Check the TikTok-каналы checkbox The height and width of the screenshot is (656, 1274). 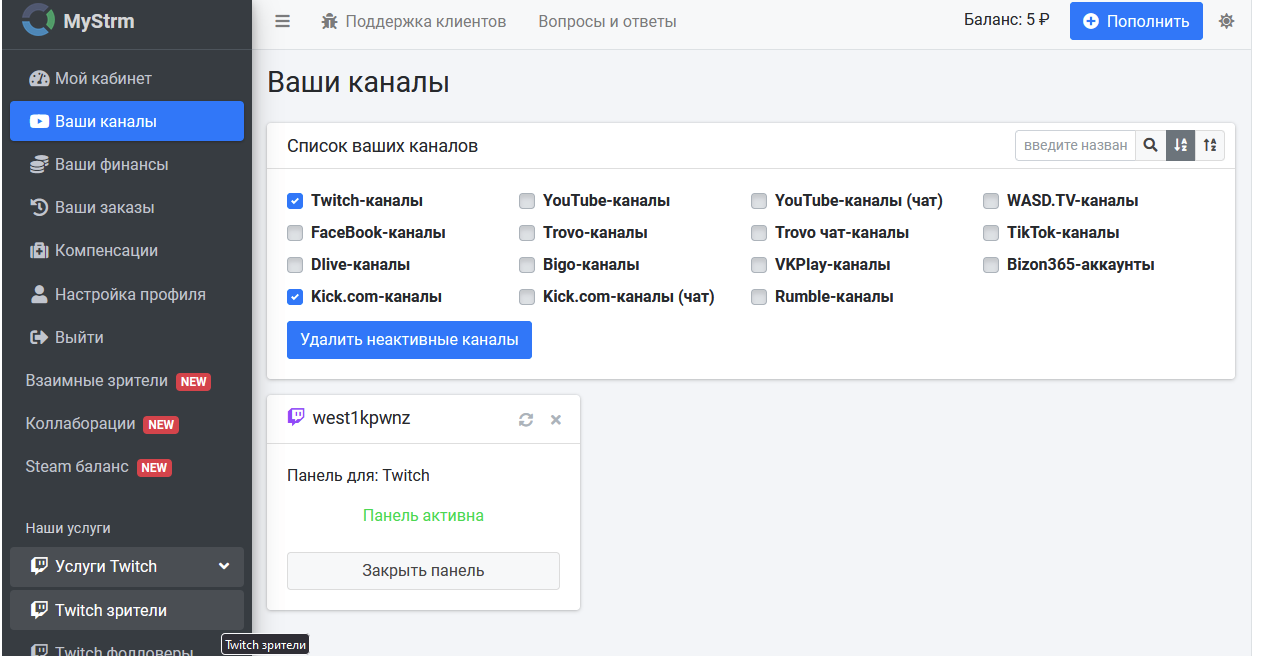tap(991, 233)
